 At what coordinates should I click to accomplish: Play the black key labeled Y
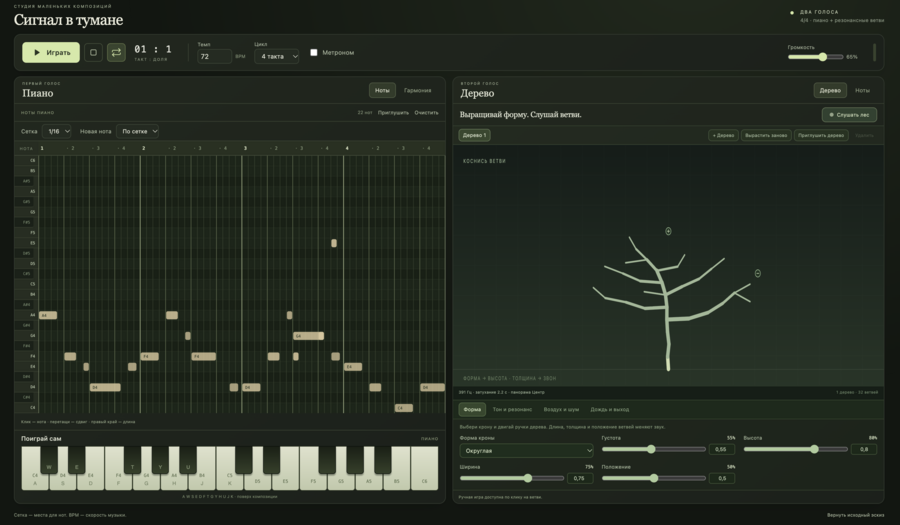point(160,461)
